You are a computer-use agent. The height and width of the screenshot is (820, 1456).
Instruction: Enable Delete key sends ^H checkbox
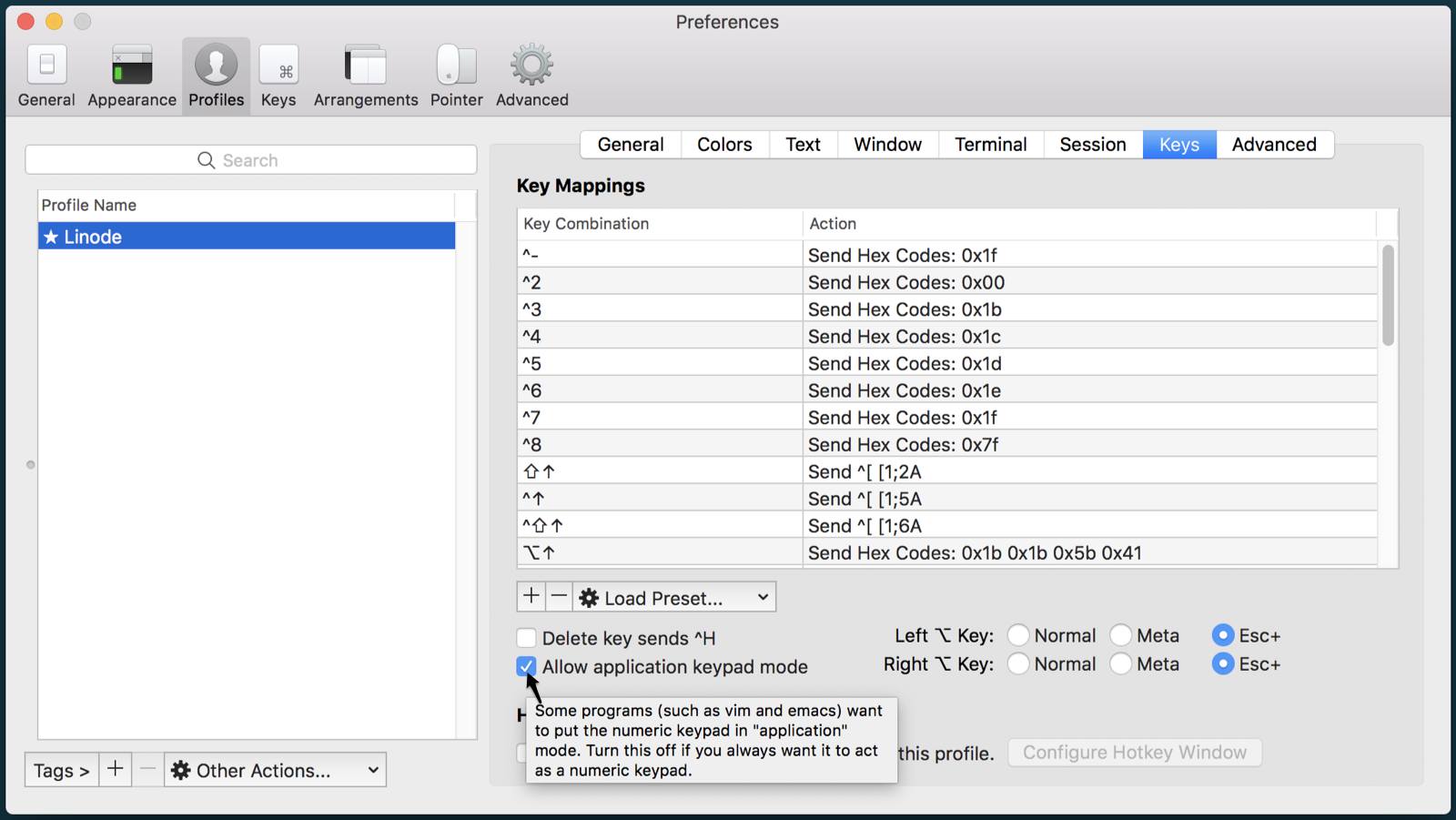(x=527, y=638)
